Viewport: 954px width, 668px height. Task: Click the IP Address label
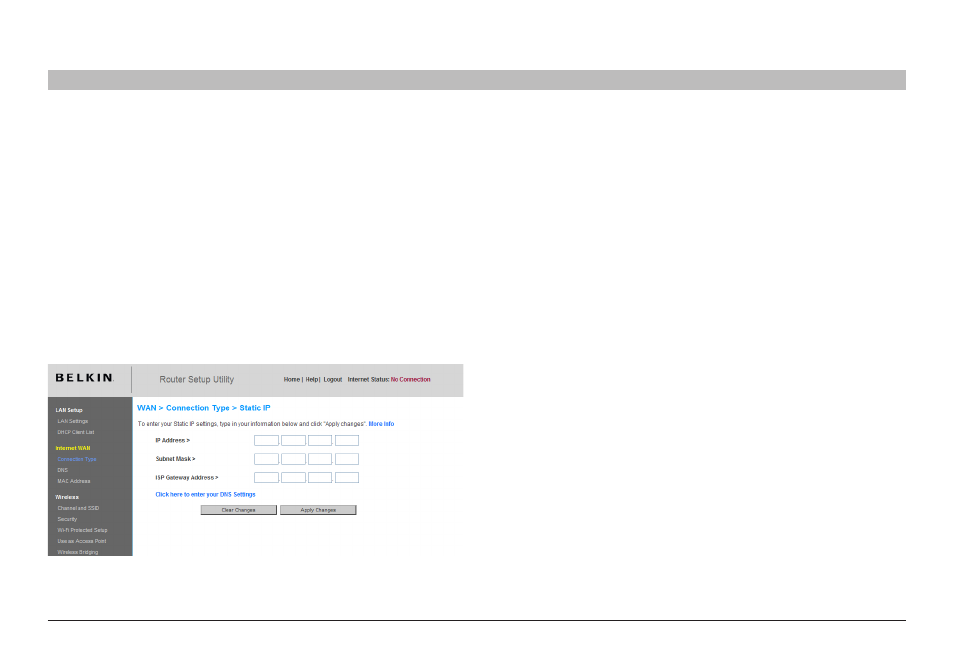(x=173, y=440)
